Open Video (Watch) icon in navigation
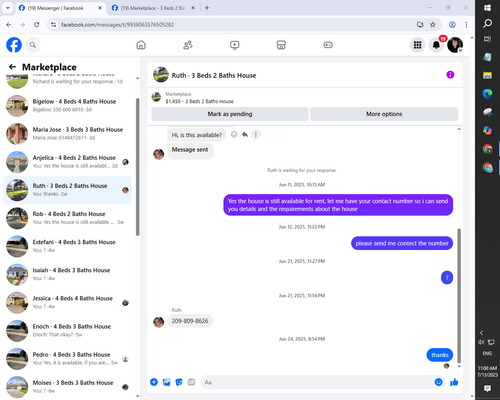This screenshot has height=400, width=500. point(235,45)
